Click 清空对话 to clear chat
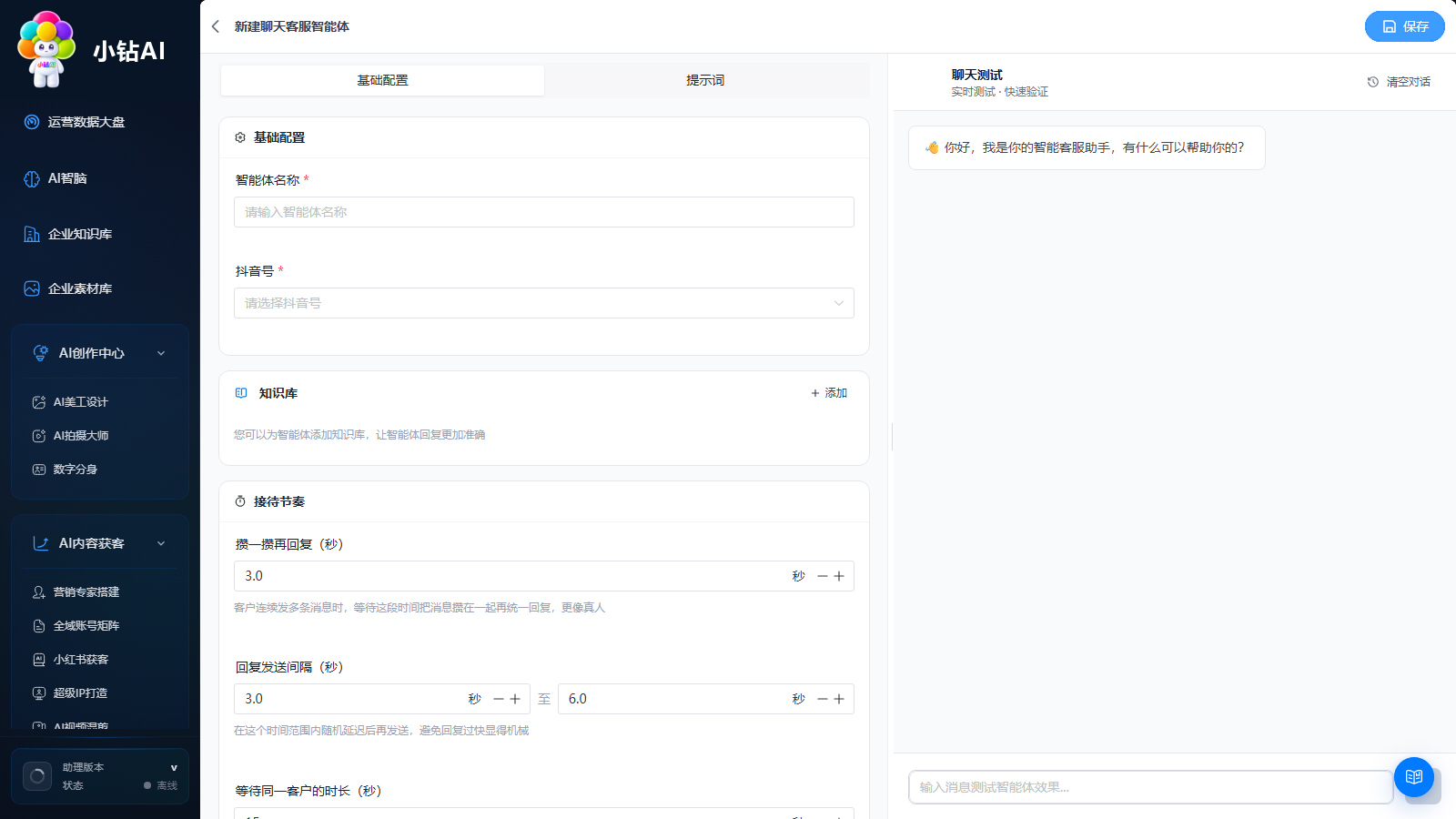The width and height of the screenshot is (1456, 819). (x=1399, y=82)
